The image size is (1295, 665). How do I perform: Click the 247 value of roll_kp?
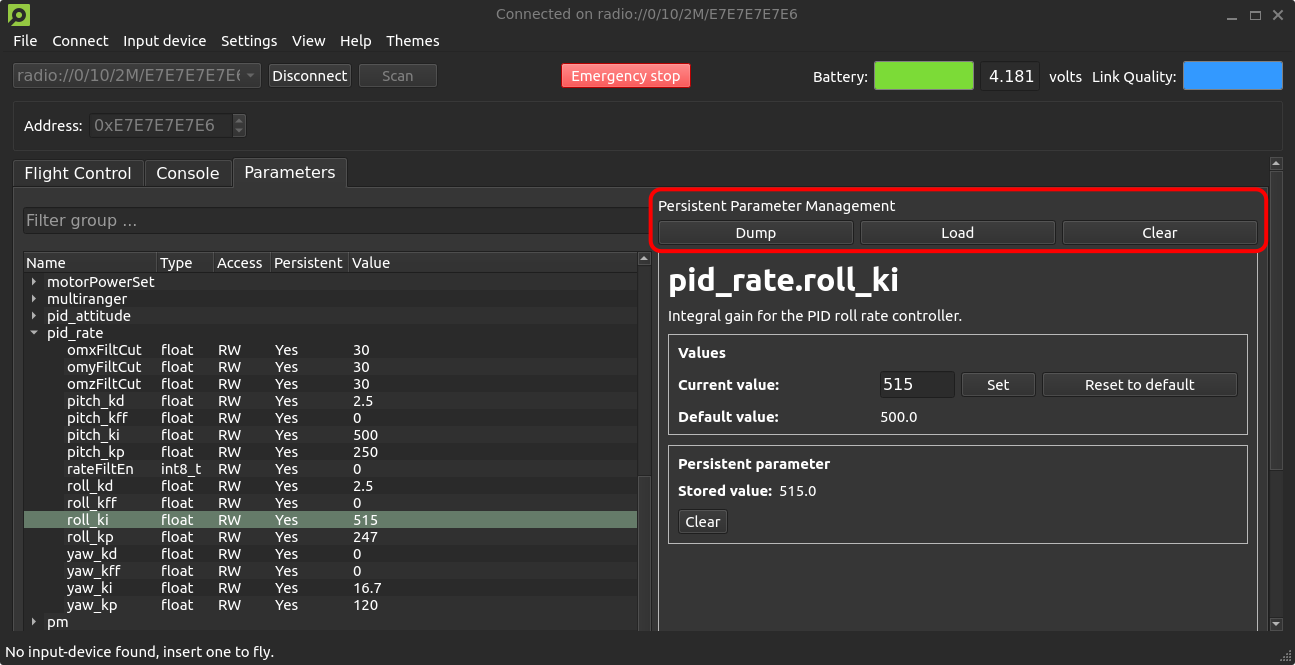pos(365,537)
